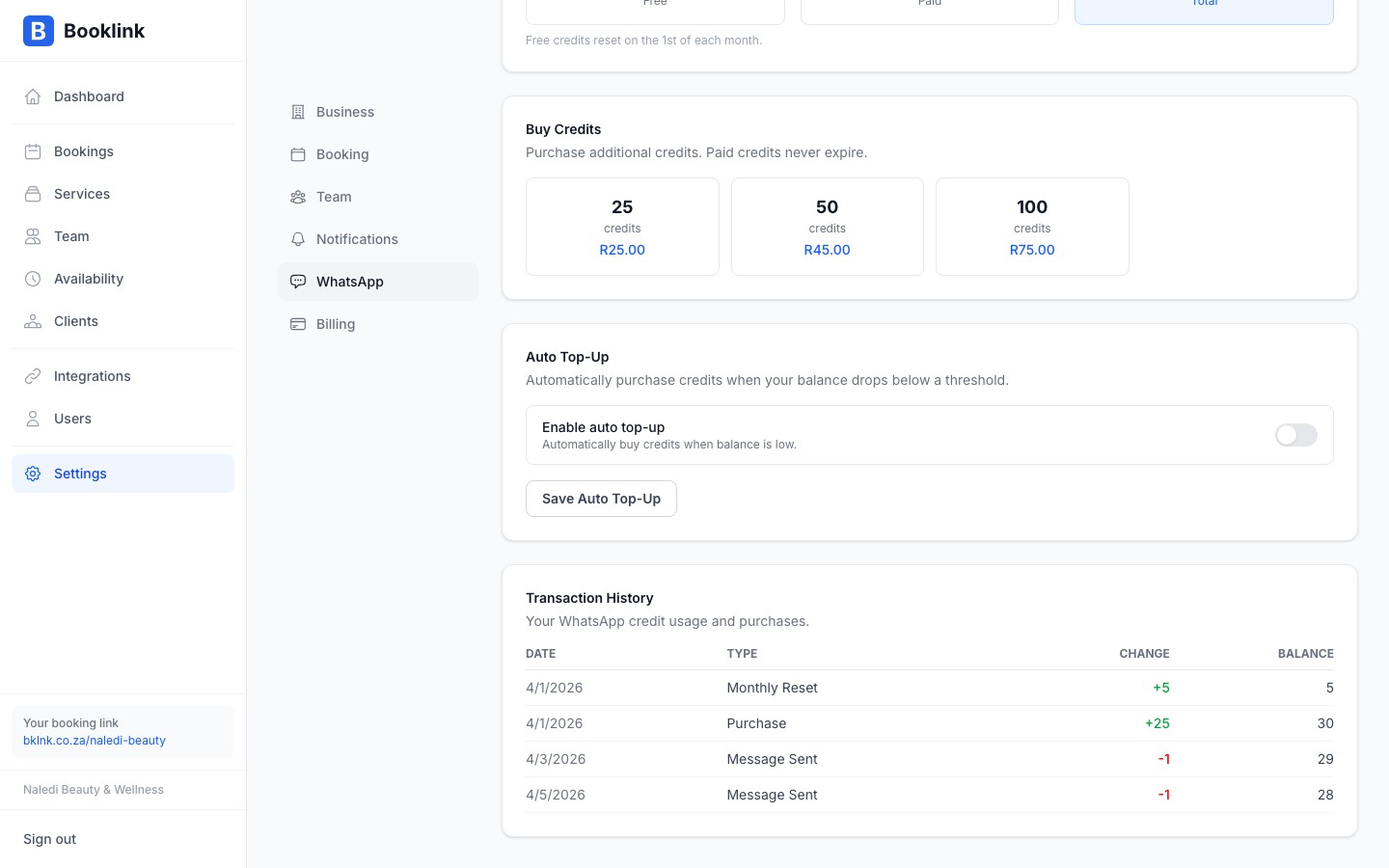Open Team settings section

pos(334,197)
